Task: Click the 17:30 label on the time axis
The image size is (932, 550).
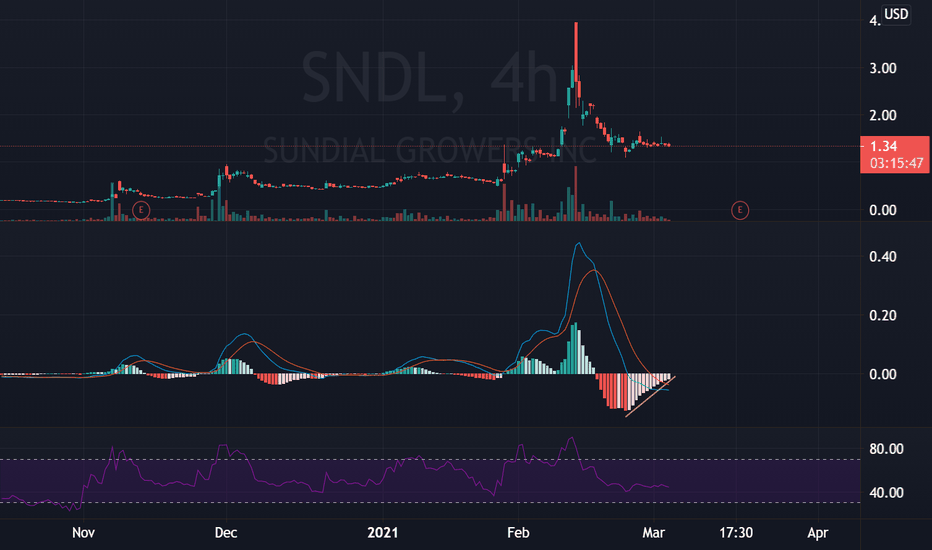Action: [736, 532]
